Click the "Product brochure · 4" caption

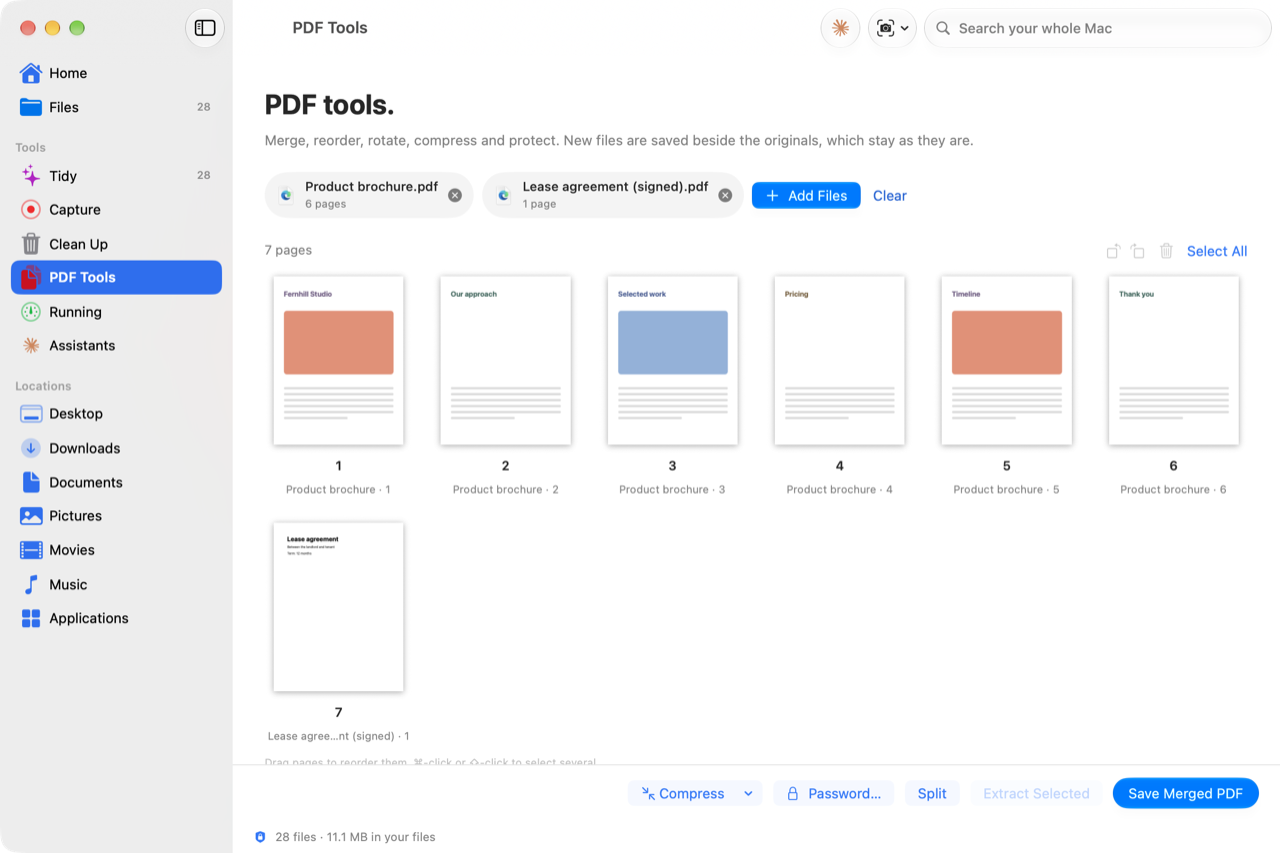pyautogui.click(x=839, y=489)
